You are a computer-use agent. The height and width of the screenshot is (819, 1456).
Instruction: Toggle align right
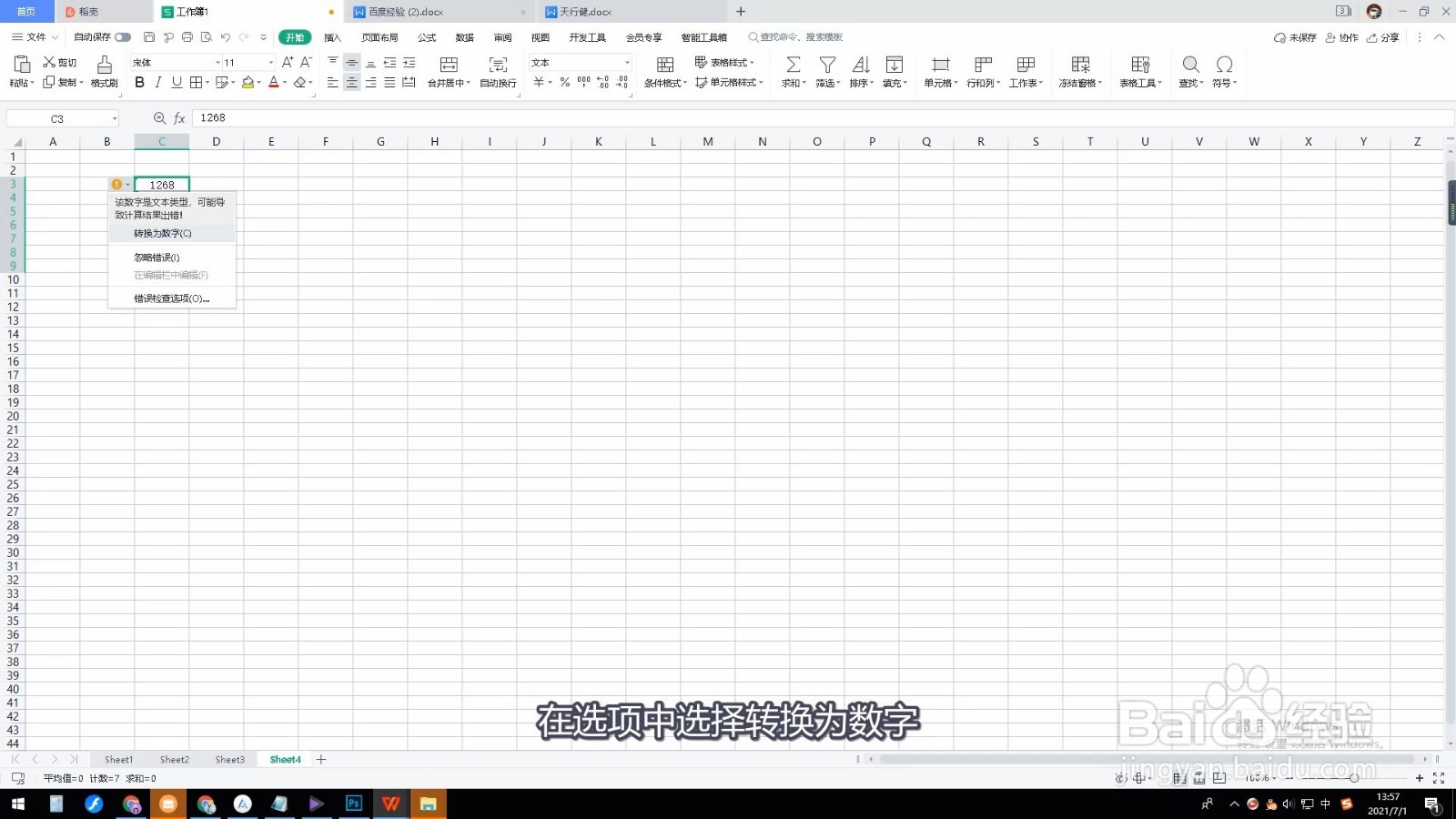tap(370, 83)
